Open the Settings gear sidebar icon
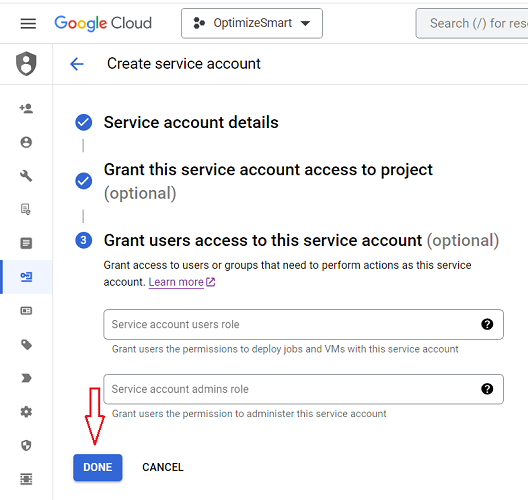 [26, 411]
